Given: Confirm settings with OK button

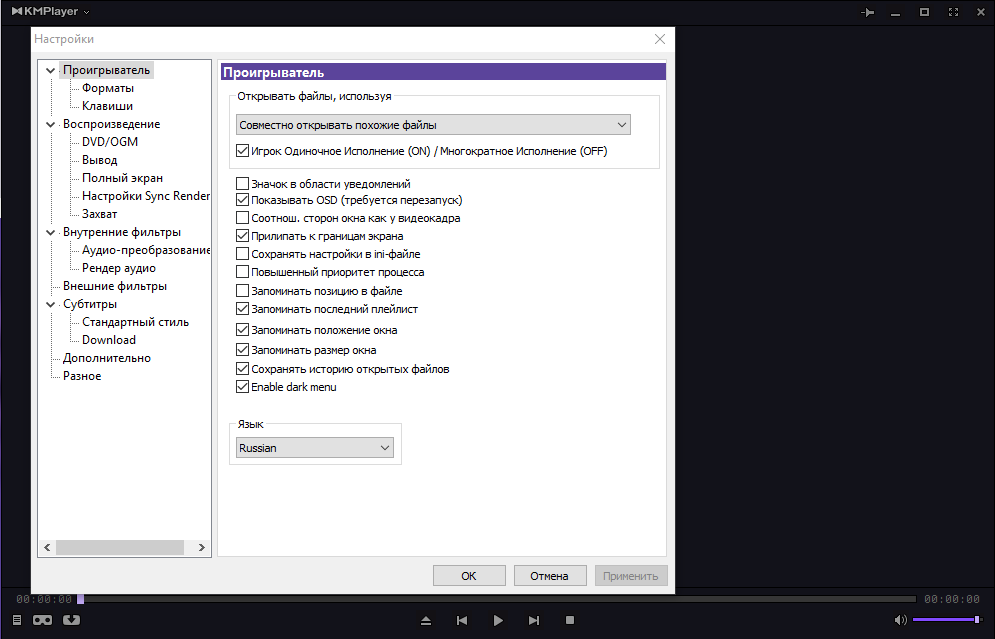Looking at the screenshot, I should click(469, 576).
